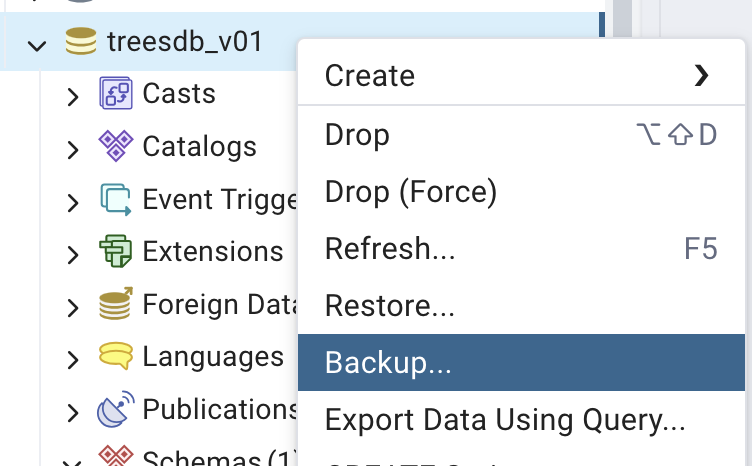Expand the Catalogs tree node
Image resolution: width=752 pixels, height=466 pixels.
(x=72, y=149)
